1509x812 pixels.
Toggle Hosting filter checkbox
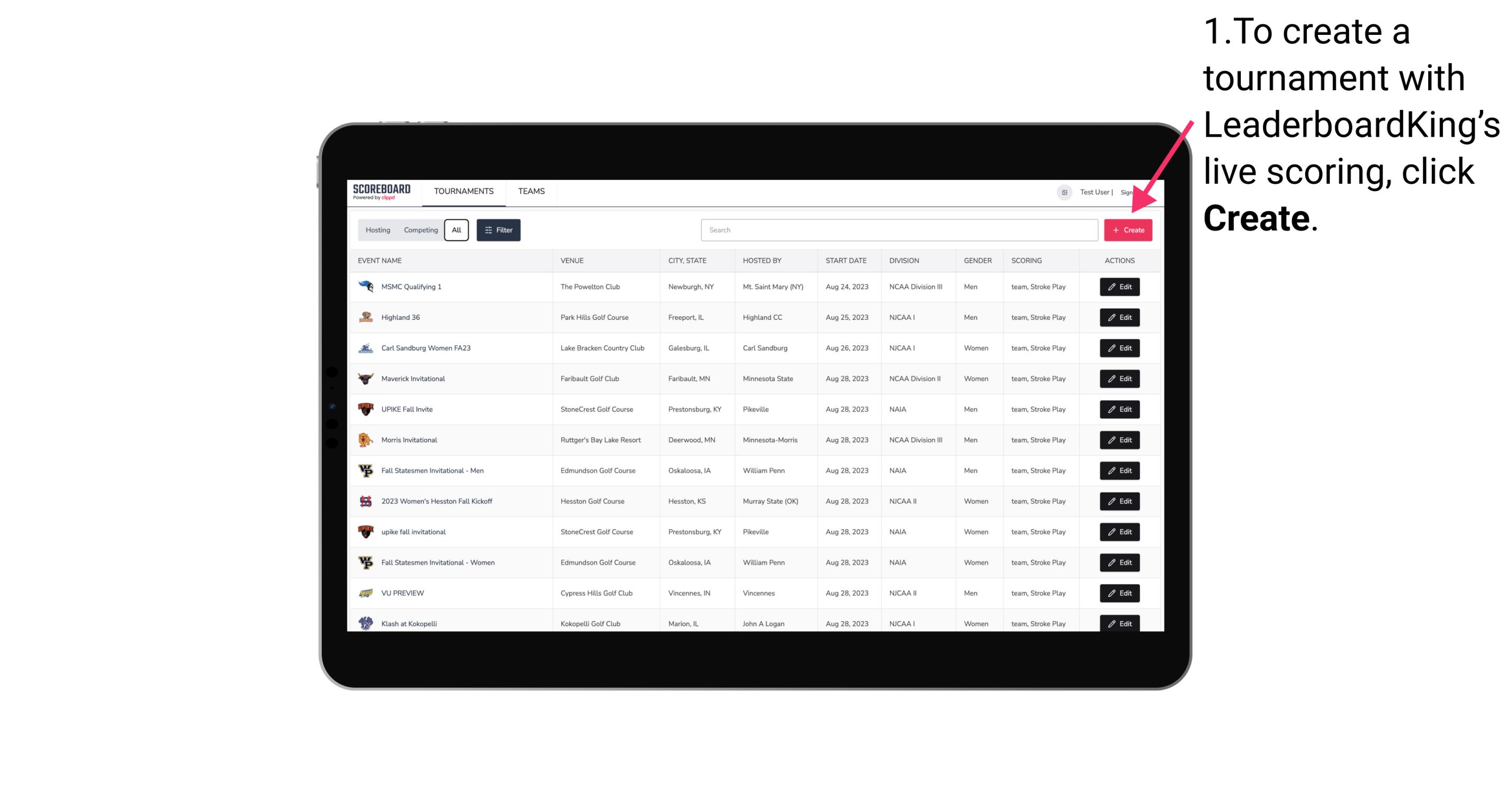tap(379, 230)
